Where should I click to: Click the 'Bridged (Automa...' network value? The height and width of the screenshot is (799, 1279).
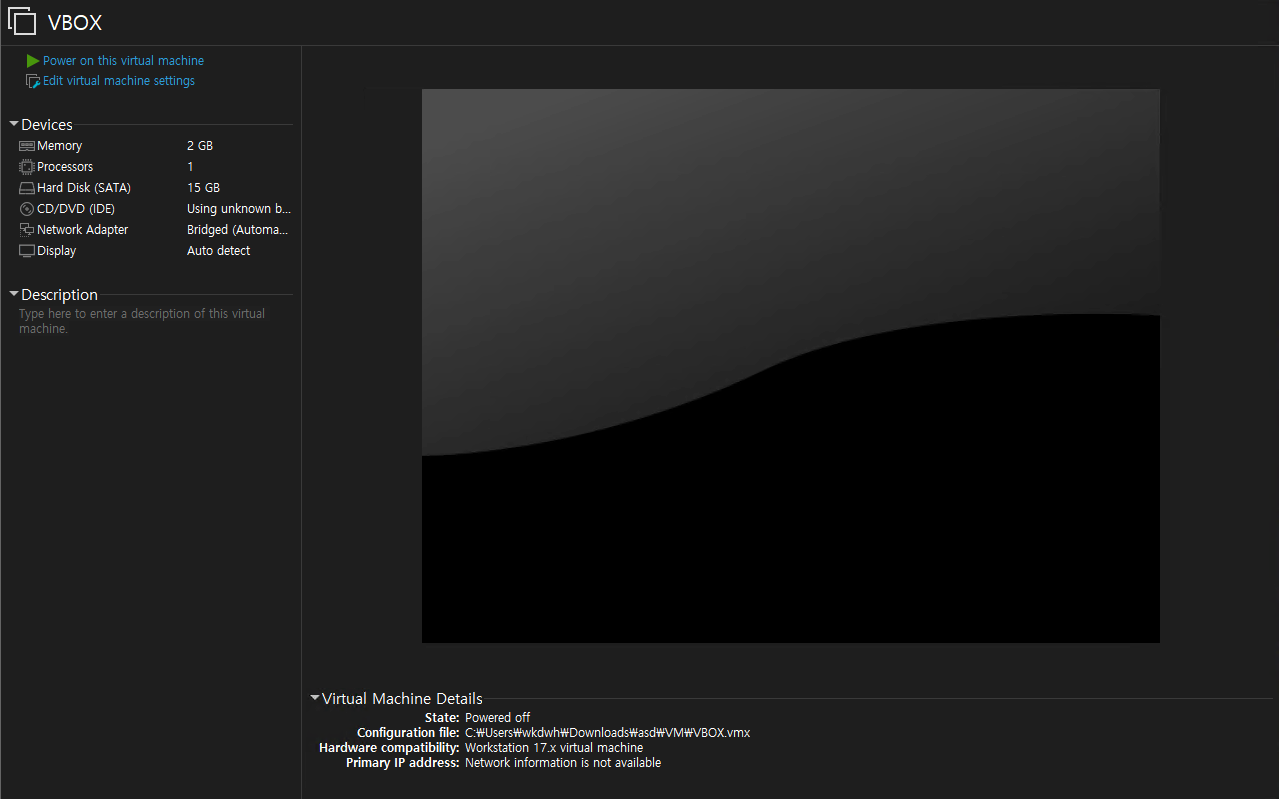(238, 230)
